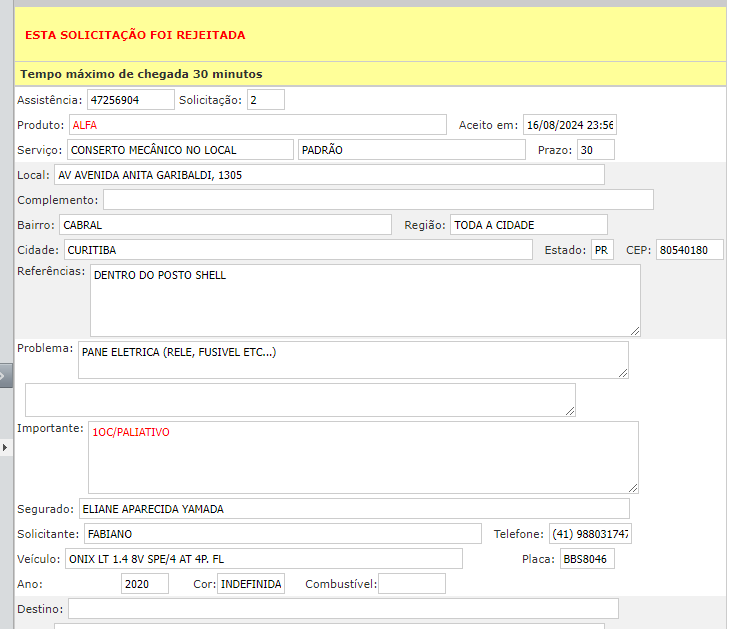The height and width of the screenshot is (629, 735).
Task: Click the Estado field showing PR
Action: pos(601,250)
